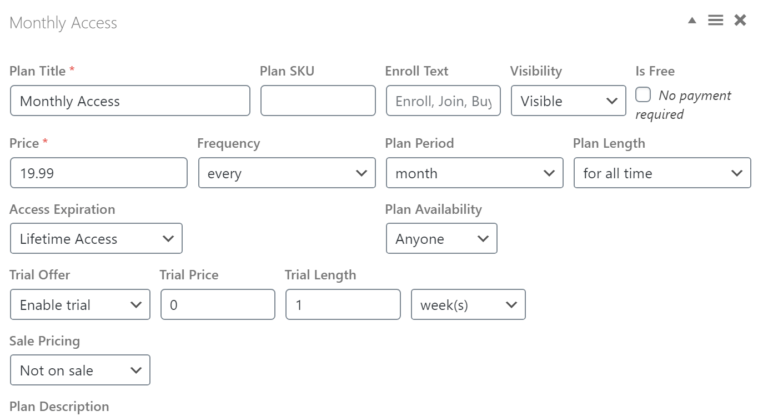Click the Price field showing 19.99
This screenshot has height=416, width=768.
click(x=98, y=173)
